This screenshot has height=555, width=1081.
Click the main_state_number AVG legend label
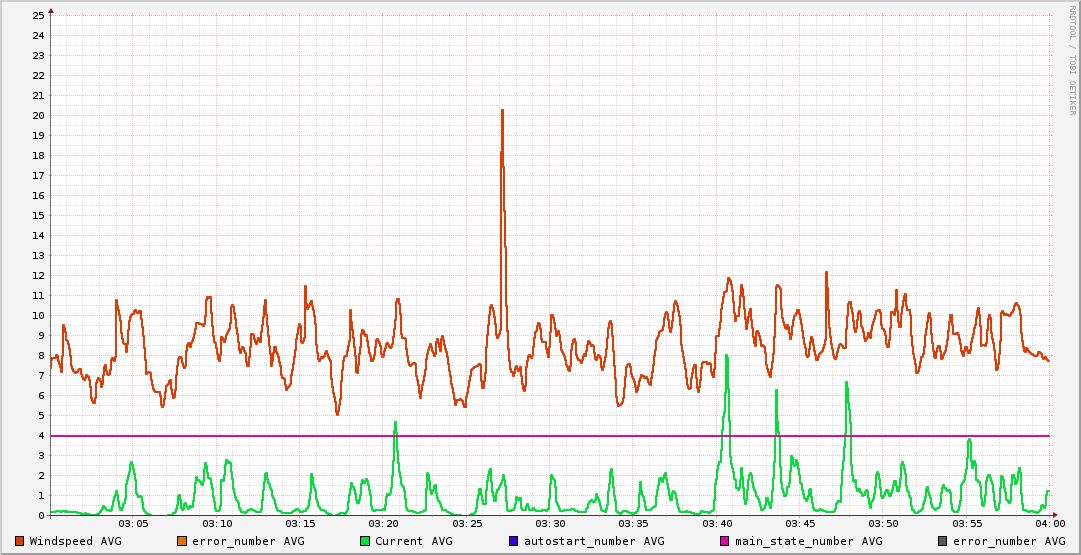coord(808,541)
